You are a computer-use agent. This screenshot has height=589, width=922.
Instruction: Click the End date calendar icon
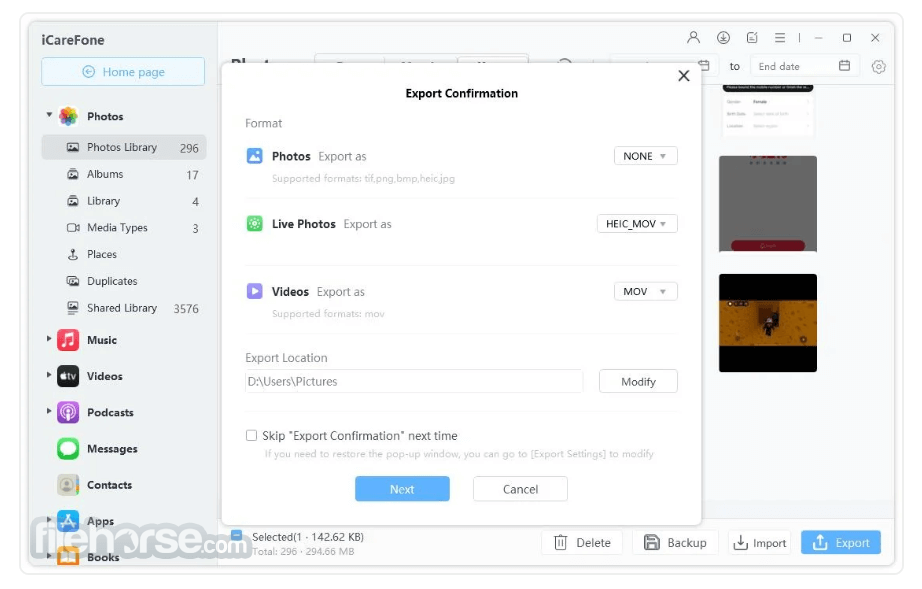pyautogui.click(x=844, y=66)
